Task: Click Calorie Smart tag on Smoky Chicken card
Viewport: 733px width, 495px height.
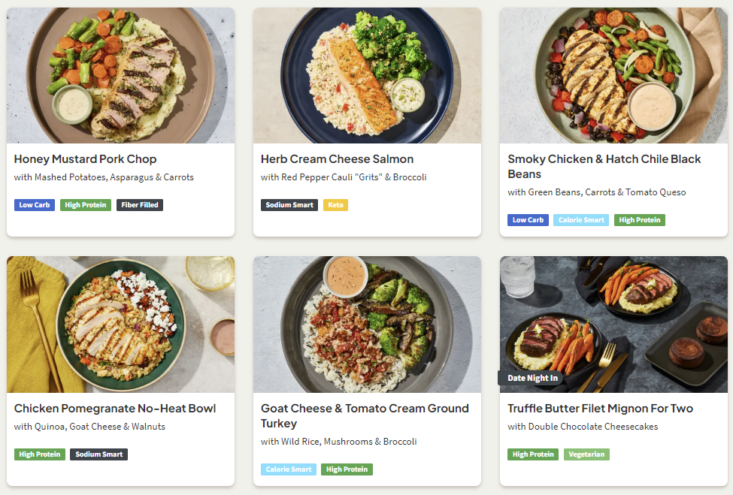Action: click(x=581, y=220)
